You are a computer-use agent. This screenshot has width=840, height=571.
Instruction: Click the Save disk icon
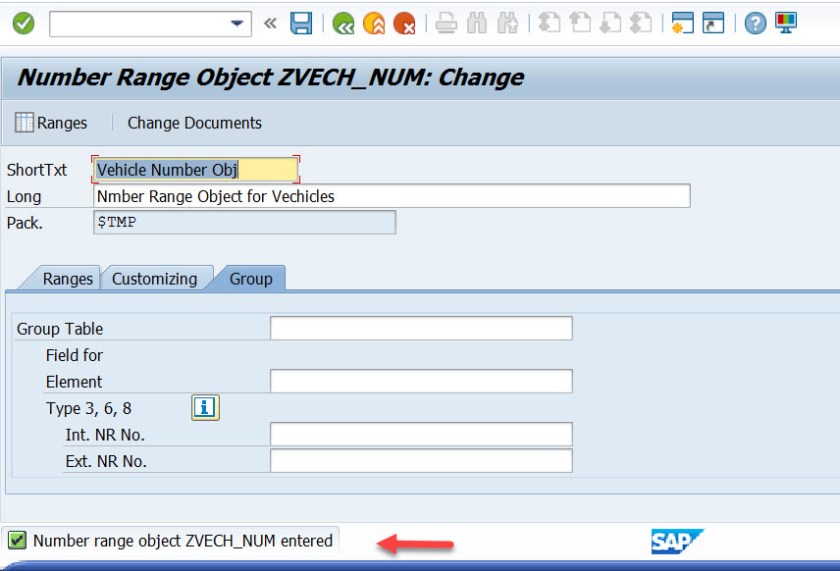301,24
